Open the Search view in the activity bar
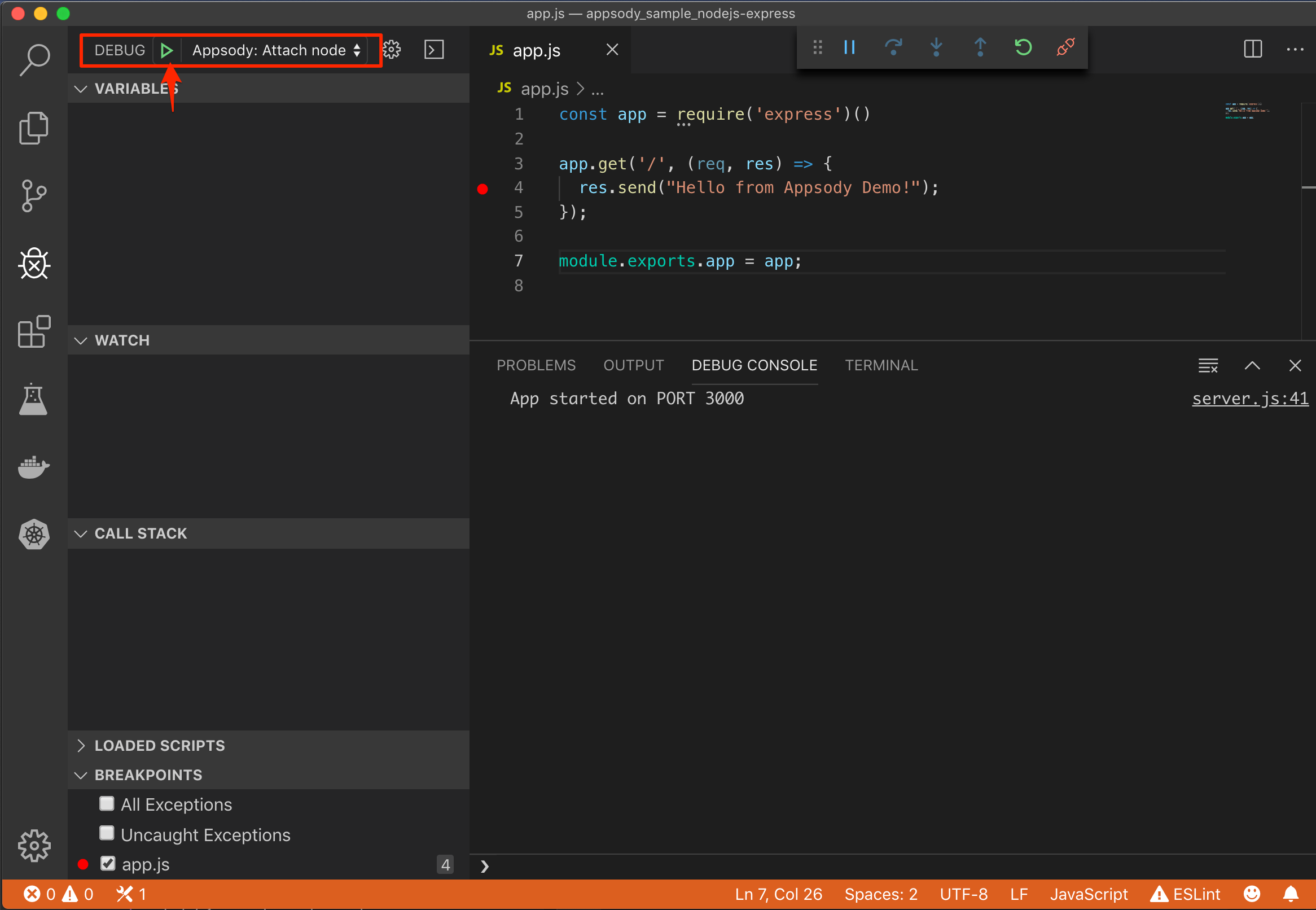The height and width of the screenshot is (910, 1316). click(34, 60)
